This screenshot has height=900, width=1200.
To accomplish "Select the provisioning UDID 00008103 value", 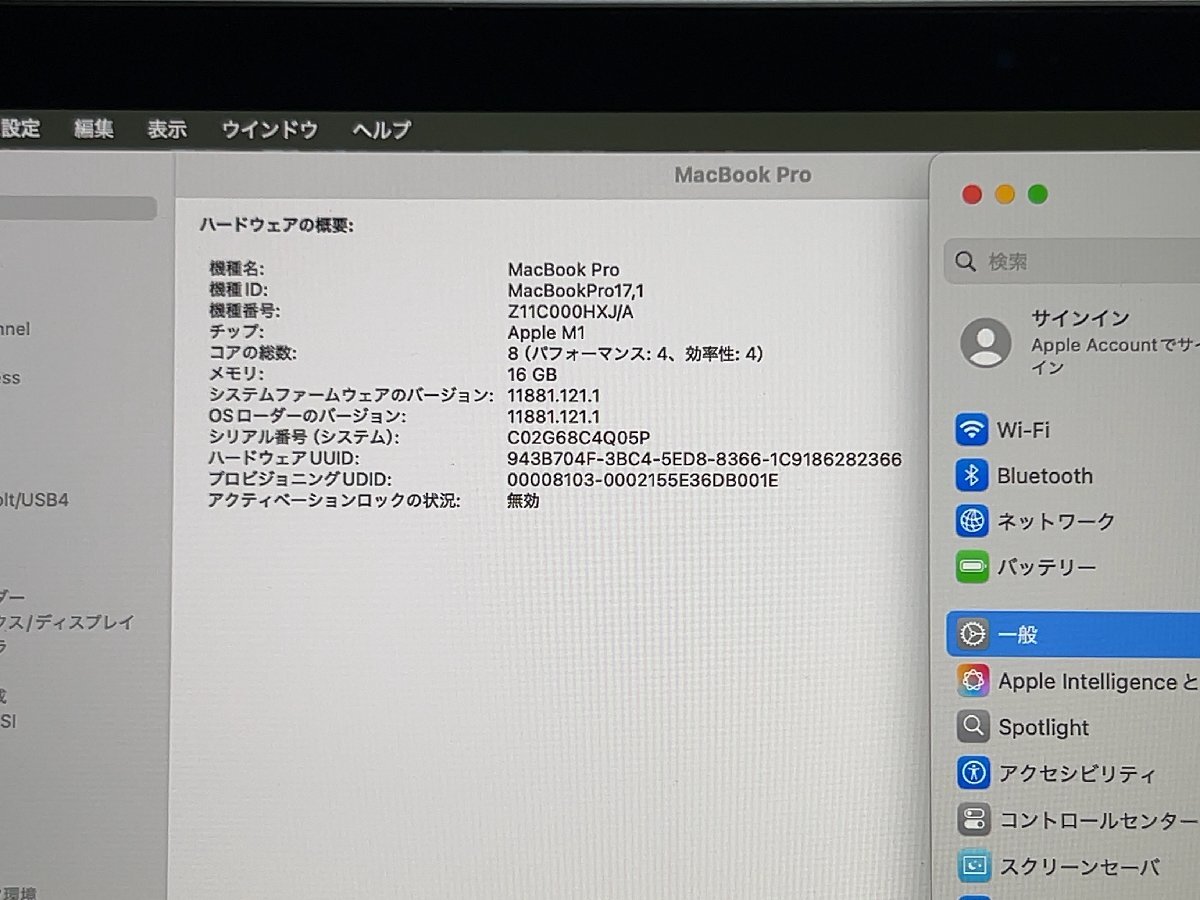I will point(643,480).
